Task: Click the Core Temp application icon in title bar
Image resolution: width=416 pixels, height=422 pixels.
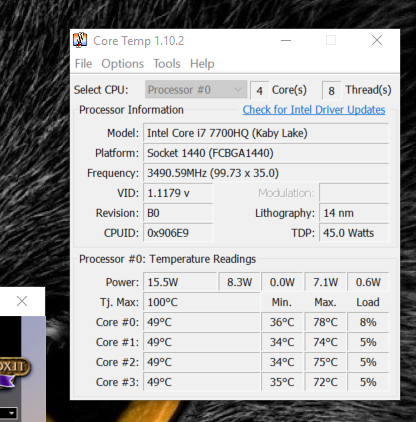Action: click(x=80, y=40)
